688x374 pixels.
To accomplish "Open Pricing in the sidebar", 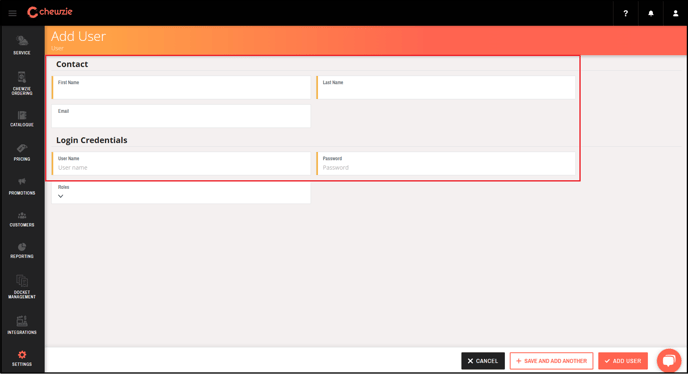I will (22, 152).
